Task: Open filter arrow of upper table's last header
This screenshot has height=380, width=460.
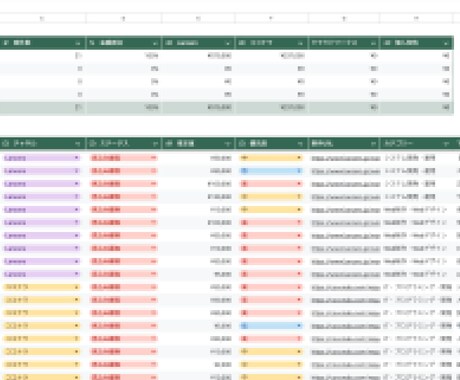Action: click(x=446, y=43)
